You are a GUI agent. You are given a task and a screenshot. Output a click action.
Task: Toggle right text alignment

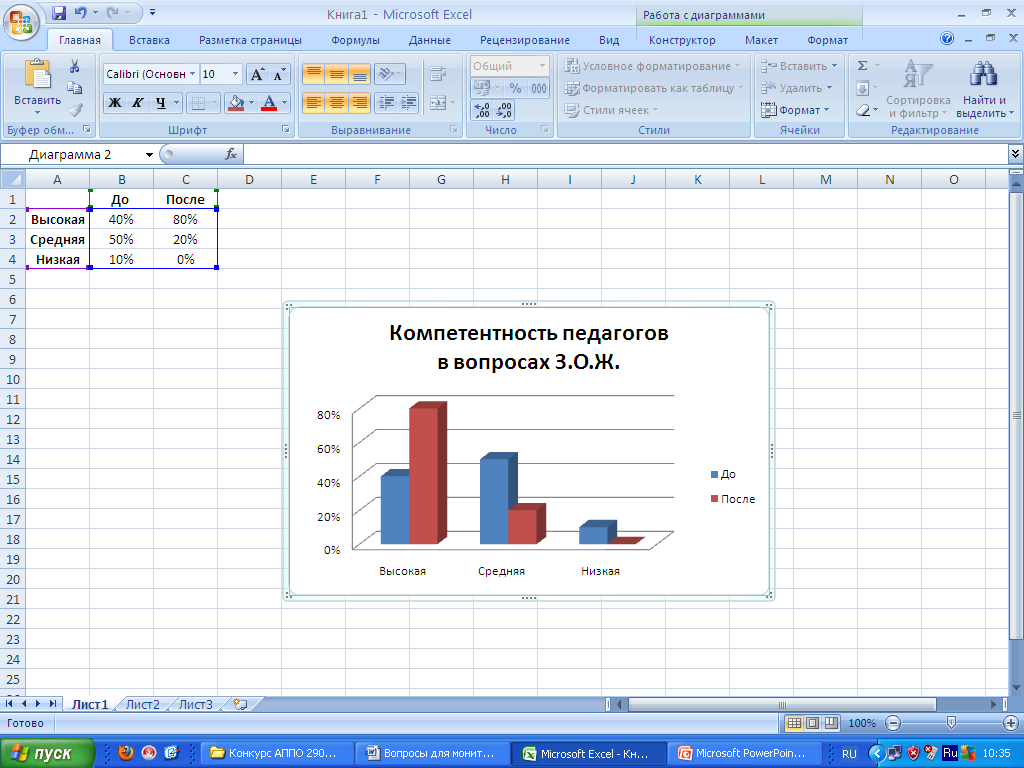(360, 103)
